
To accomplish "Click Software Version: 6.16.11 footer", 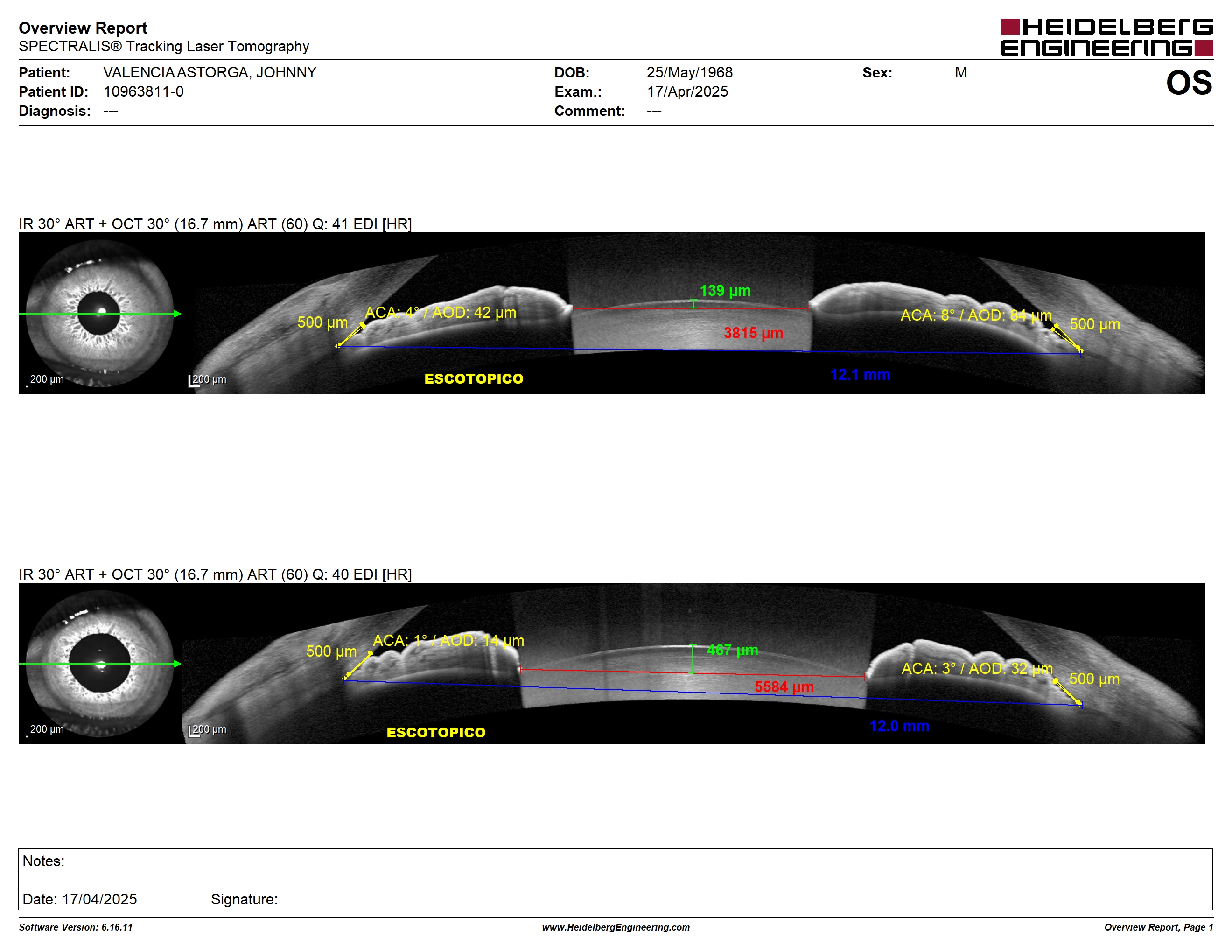I will coord(76,928).
